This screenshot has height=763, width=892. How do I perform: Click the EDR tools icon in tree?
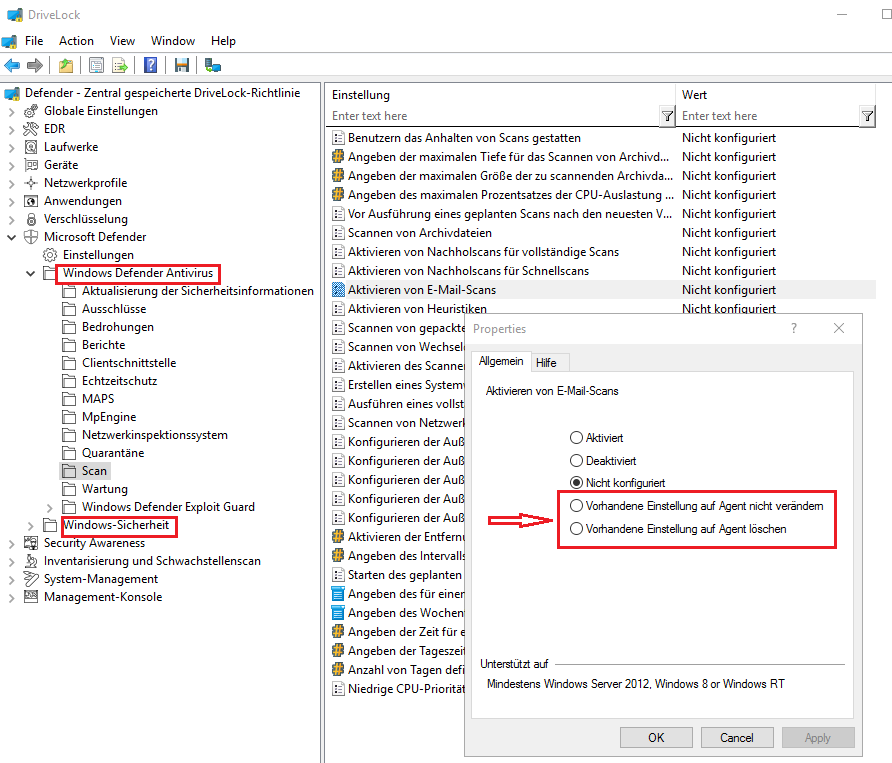coord(31,129)
